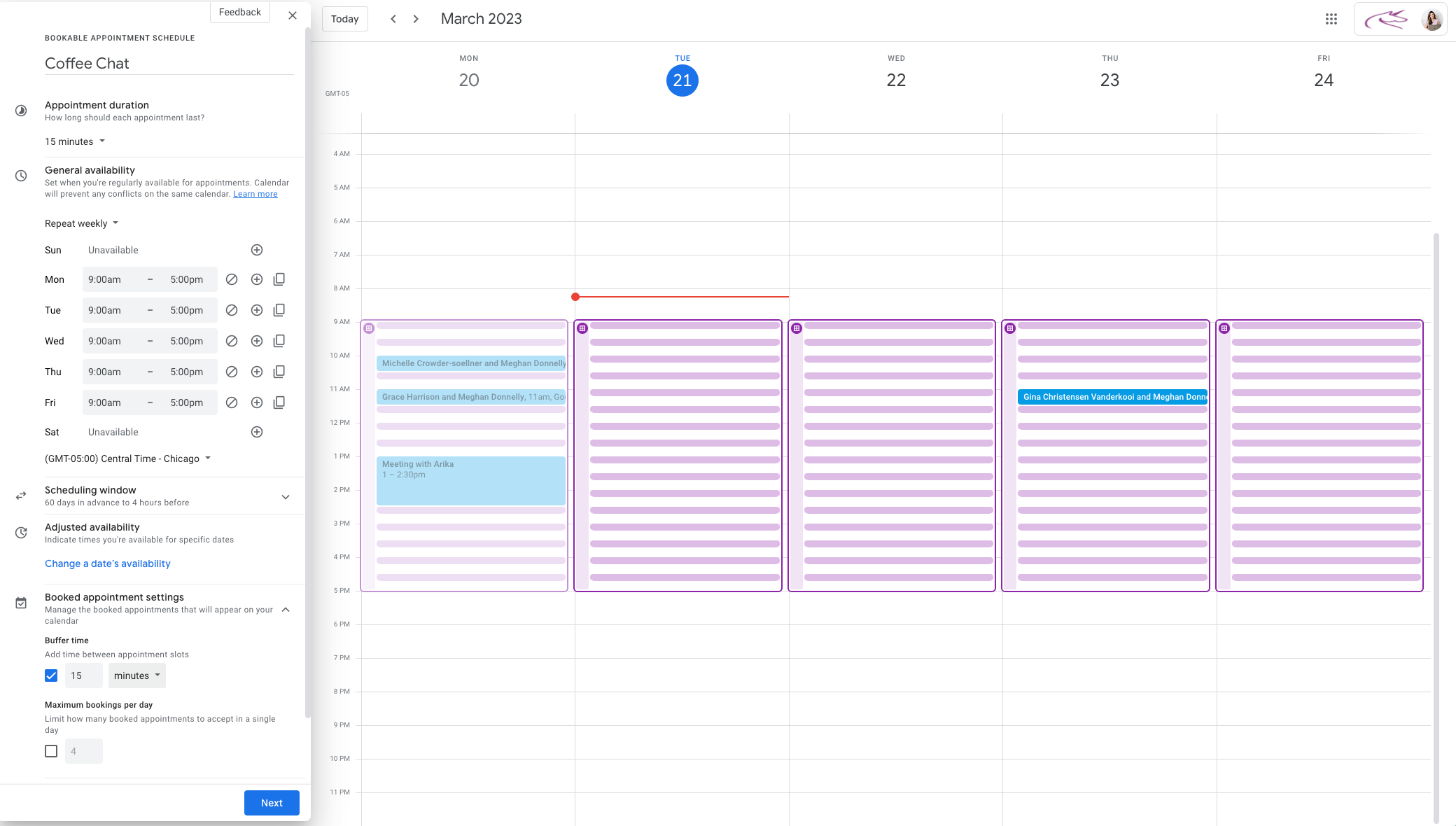Image resolution: width=1456 pixels, height=826 pixels.
Task: Go to the previous week
Action: pos(393,19)
